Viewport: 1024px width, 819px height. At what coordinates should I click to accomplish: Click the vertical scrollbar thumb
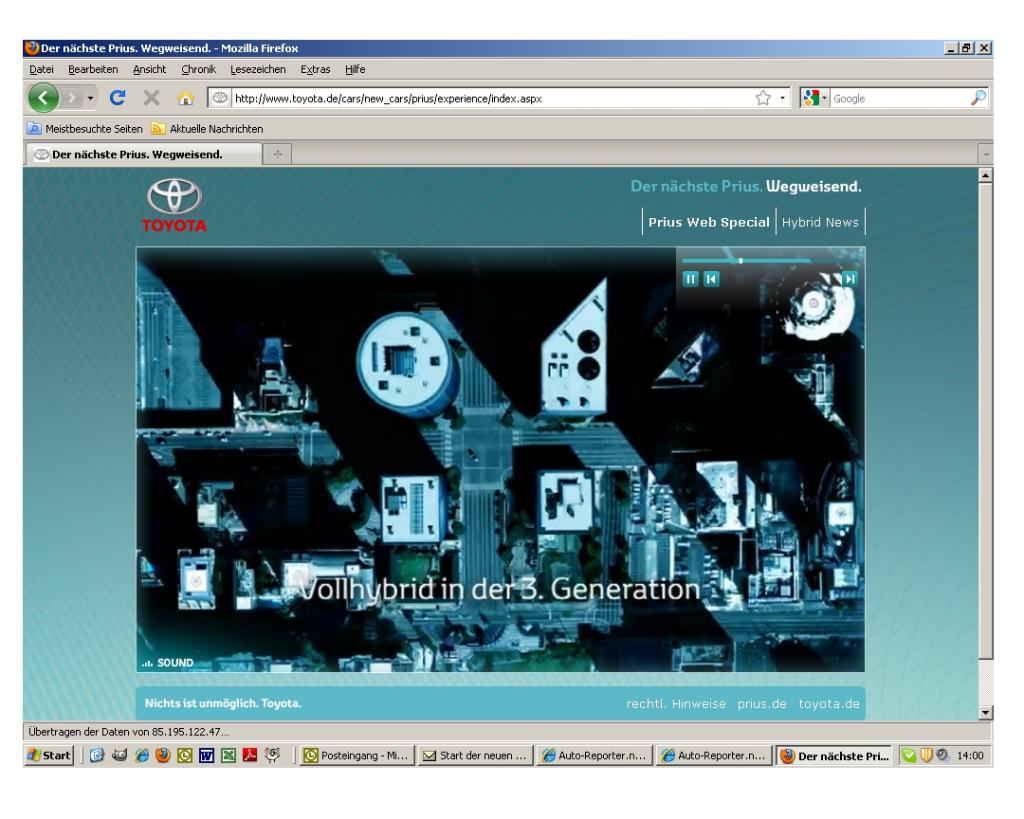[x=985, y=421]
